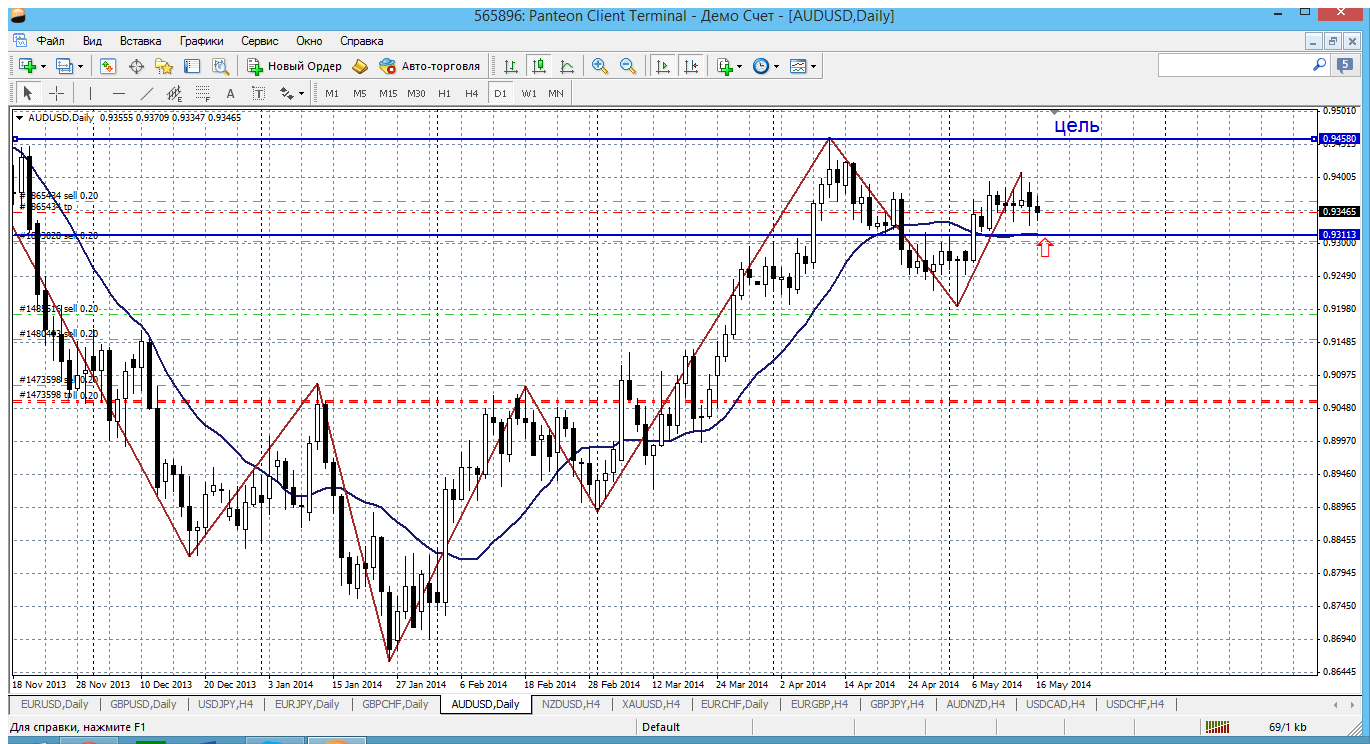
Task: Click the Новый Ордер button
Action: [x=295, y=66]
